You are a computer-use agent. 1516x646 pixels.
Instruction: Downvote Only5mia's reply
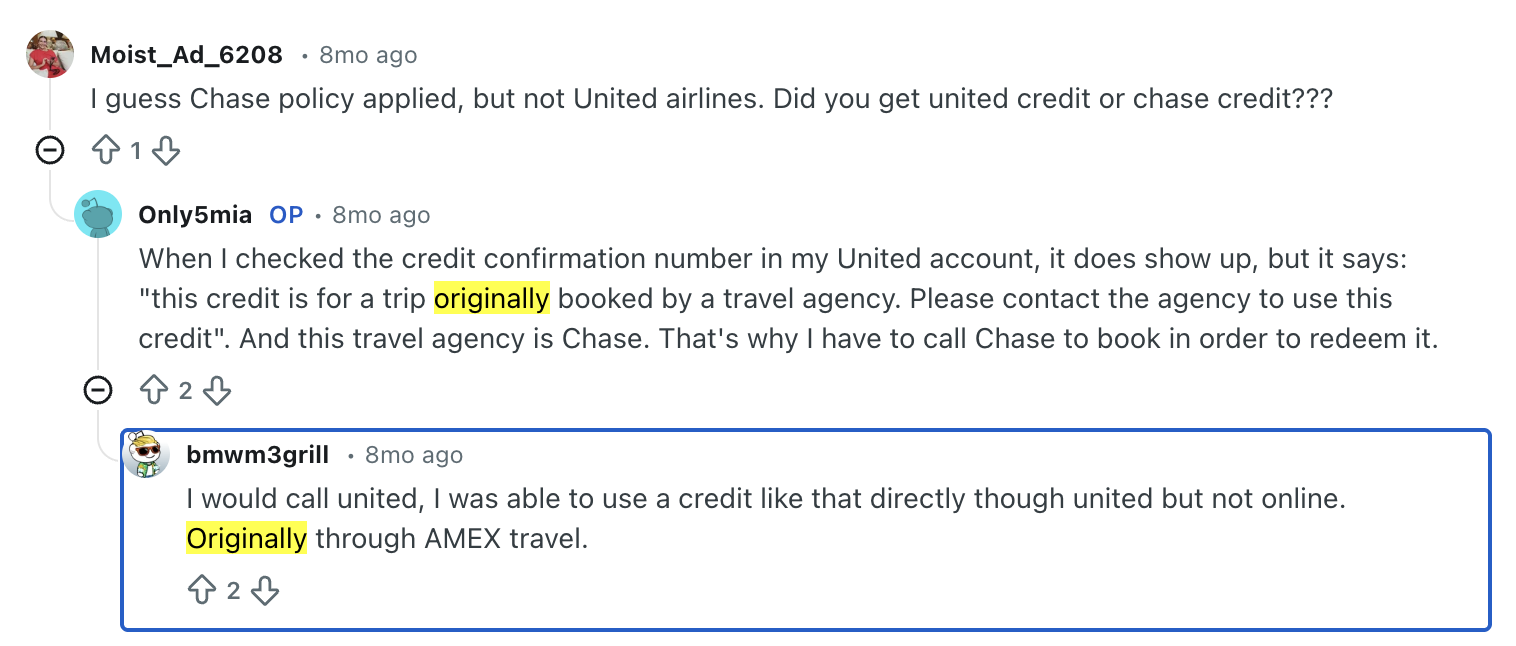216,390
